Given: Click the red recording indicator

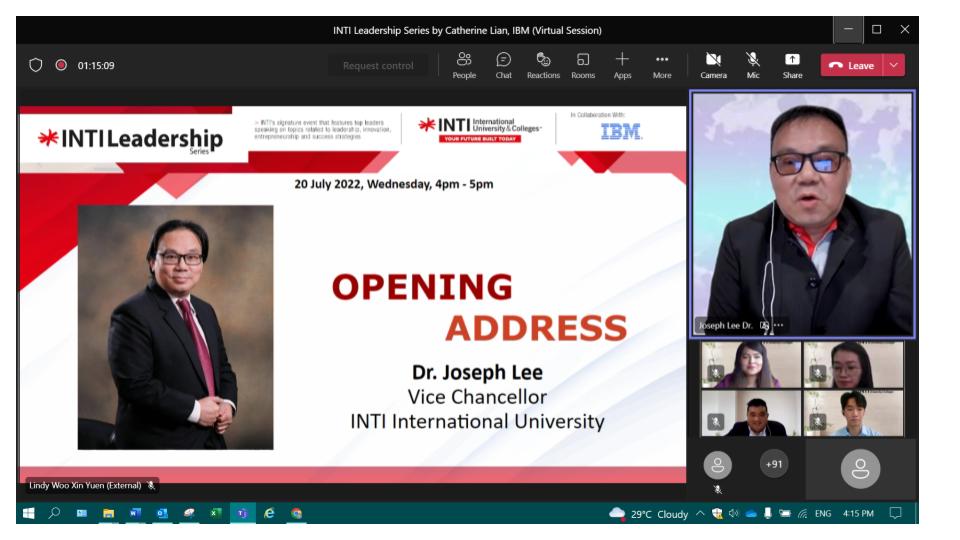Looking at the screenshot, I should click(x=61, y=65).
